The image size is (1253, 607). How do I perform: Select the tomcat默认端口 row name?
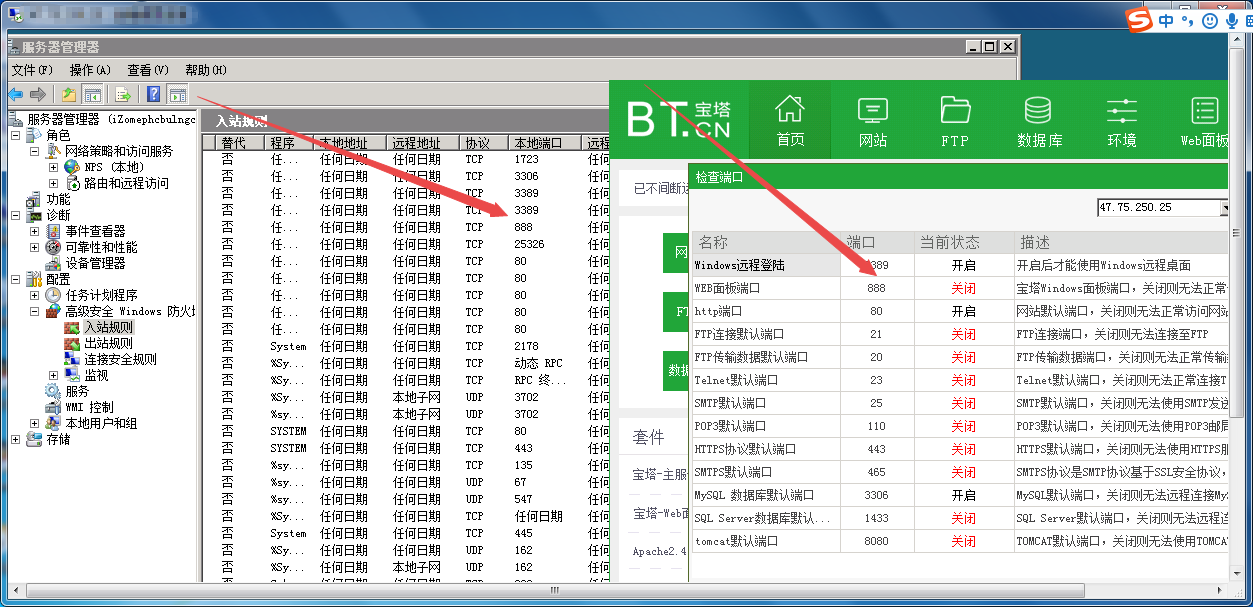click(736, 541)
